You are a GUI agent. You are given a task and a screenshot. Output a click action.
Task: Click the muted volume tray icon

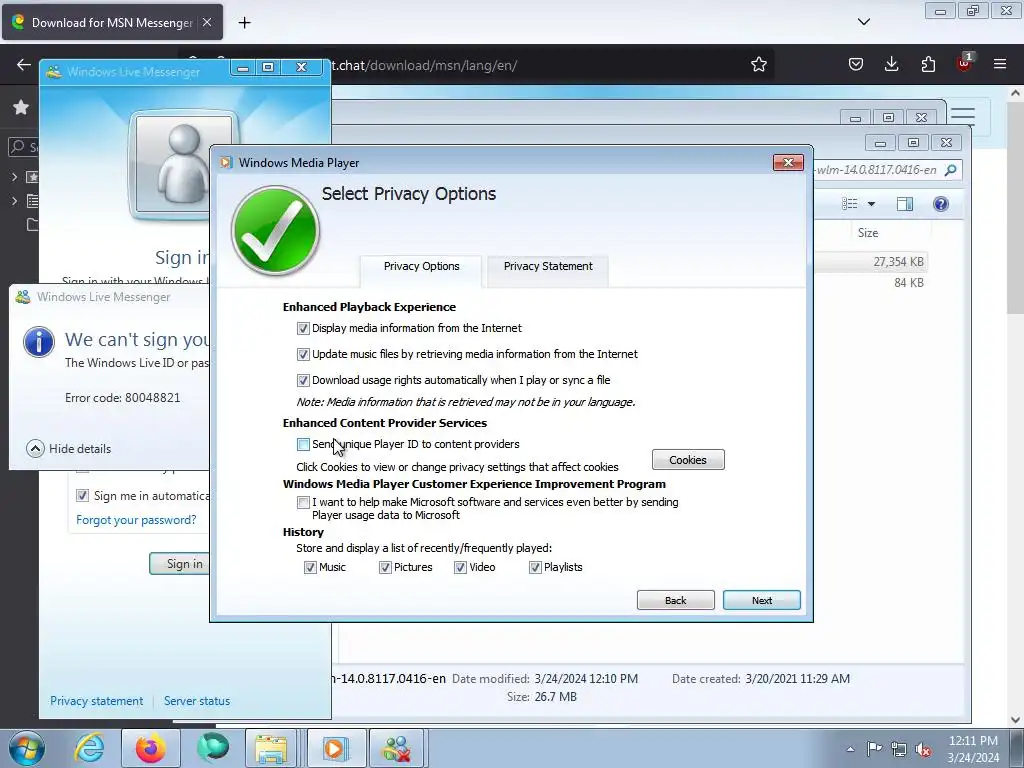(923, 750)
